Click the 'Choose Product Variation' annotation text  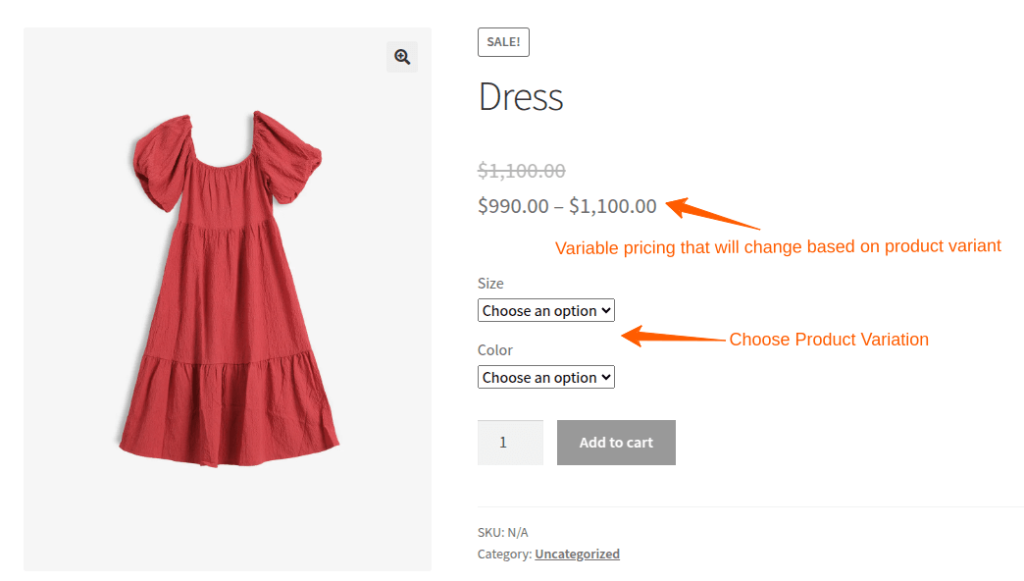pos(829,339)
